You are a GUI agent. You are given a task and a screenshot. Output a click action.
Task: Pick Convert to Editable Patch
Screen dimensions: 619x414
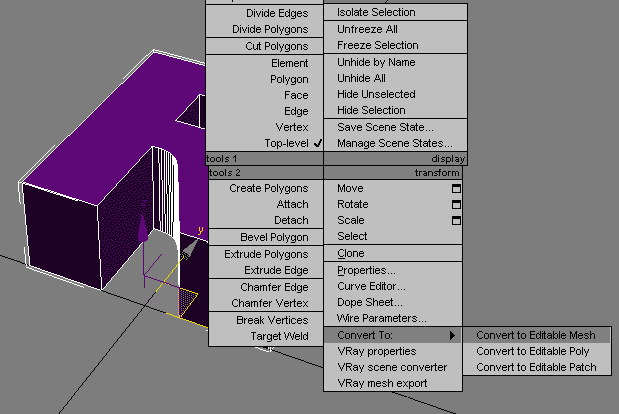click(x=536, y=367)
